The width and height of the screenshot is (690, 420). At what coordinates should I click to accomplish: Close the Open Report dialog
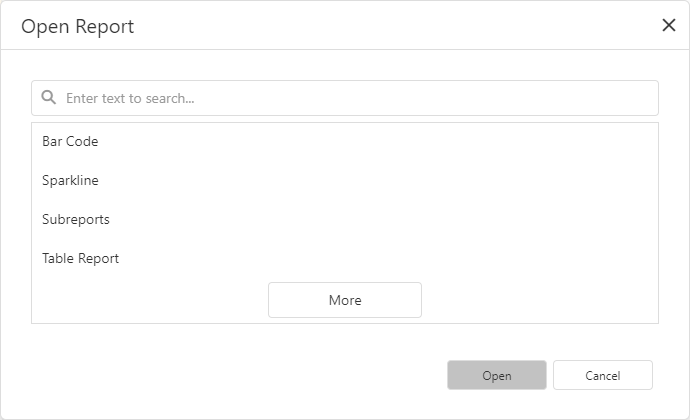[x=669, y=26]
